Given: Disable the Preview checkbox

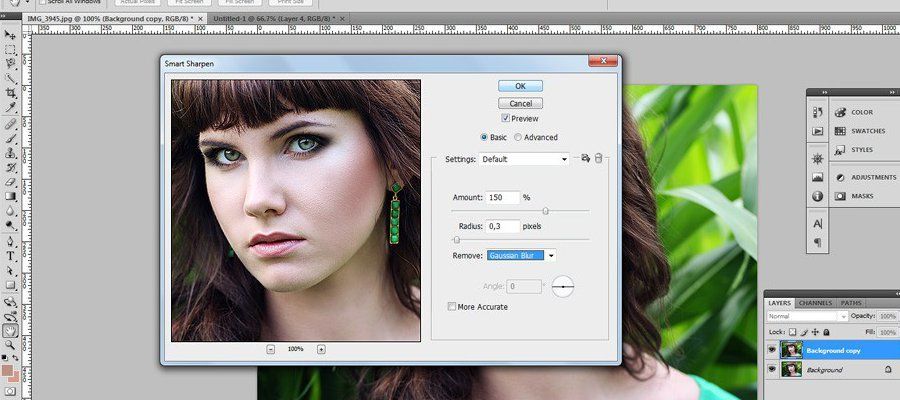Looking at the screenshot, I should pyautogui.click(x=506, y=119).
